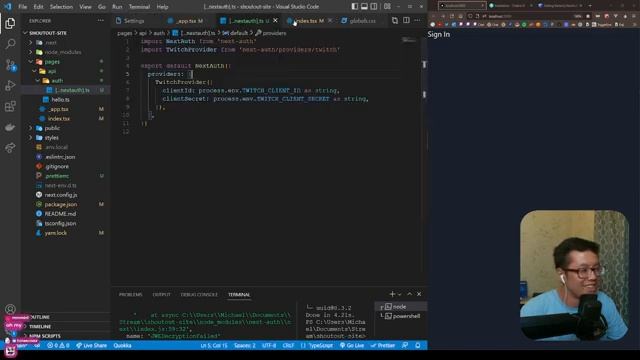Click Quokka in status bar
640x360 pixels.
(122, 345)
